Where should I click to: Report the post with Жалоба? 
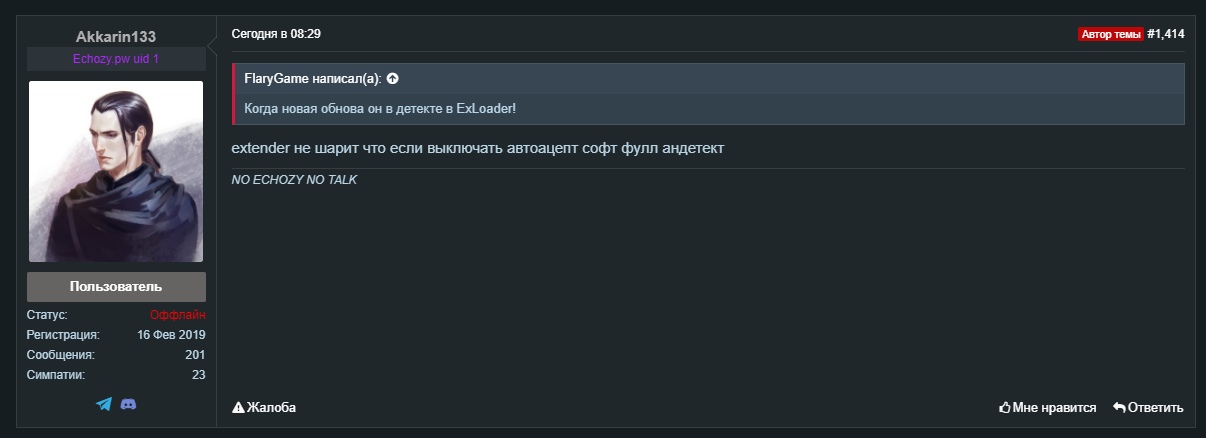tap(264, 407)
